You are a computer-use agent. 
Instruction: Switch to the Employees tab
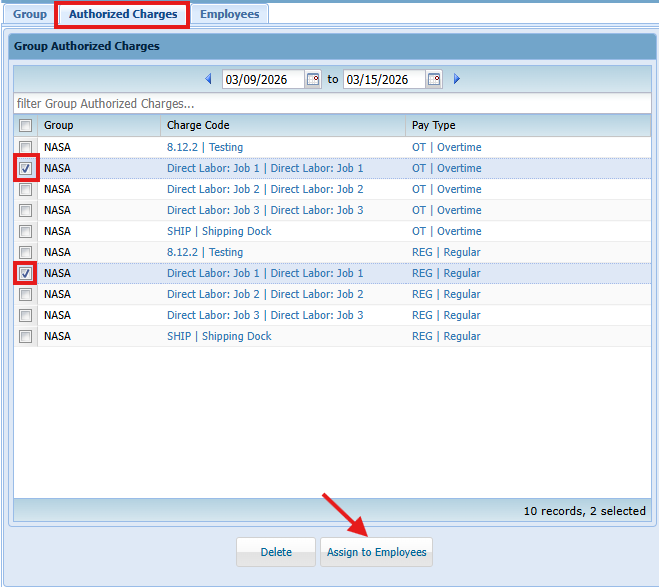coord(229,14)
